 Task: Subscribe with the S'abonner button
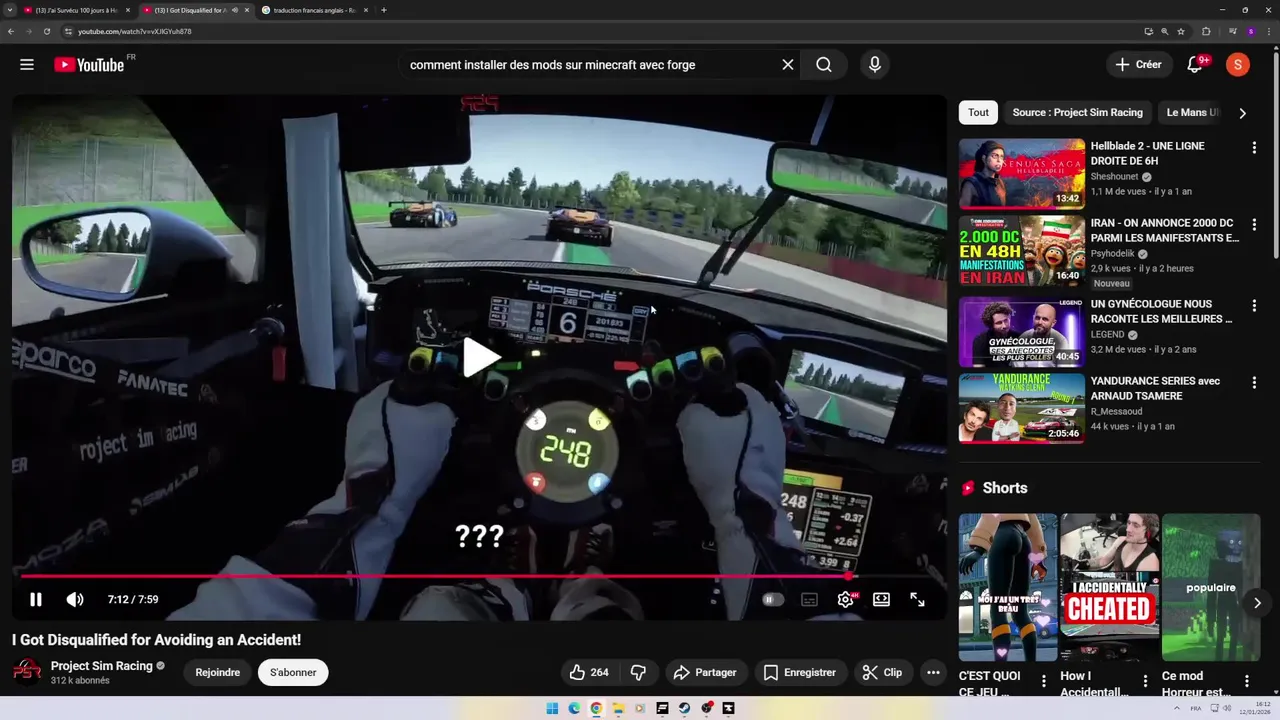(293, 673)
